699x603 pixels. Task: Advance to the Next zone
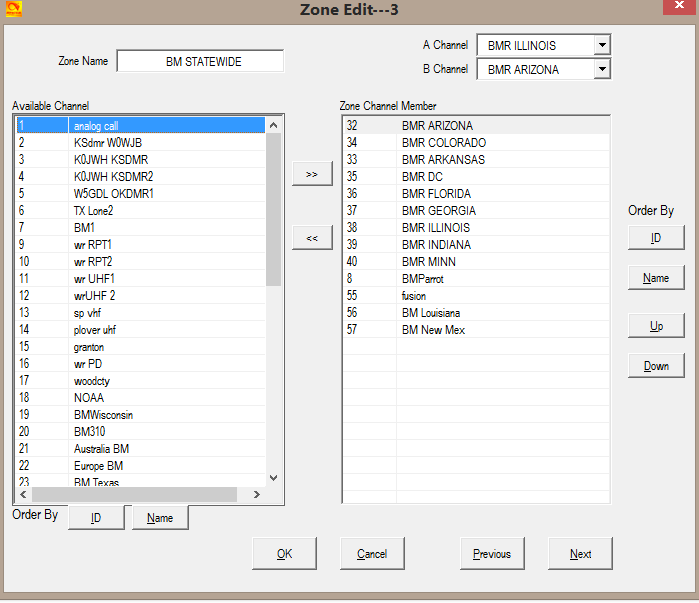tap(580, 554)
